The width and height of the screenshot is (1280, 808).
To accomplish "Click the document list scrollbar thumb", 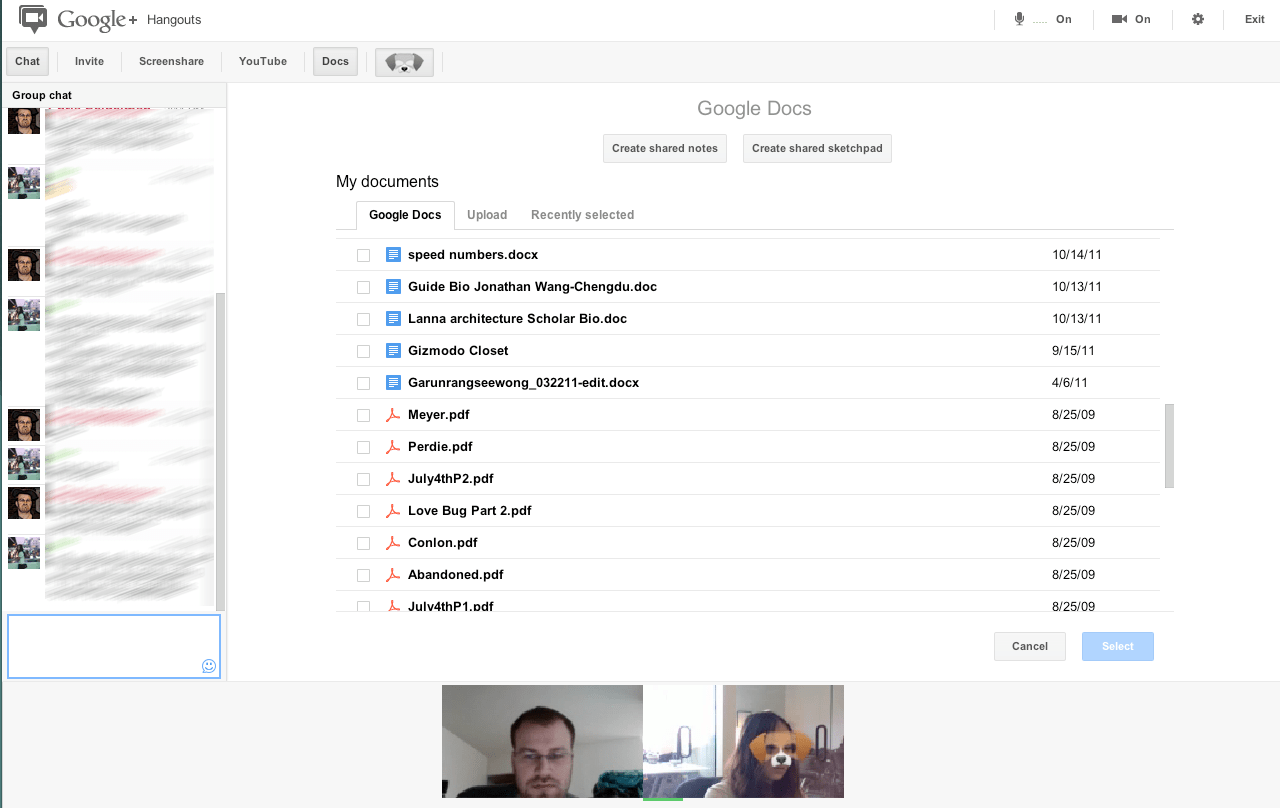I will coord(1170,446).
